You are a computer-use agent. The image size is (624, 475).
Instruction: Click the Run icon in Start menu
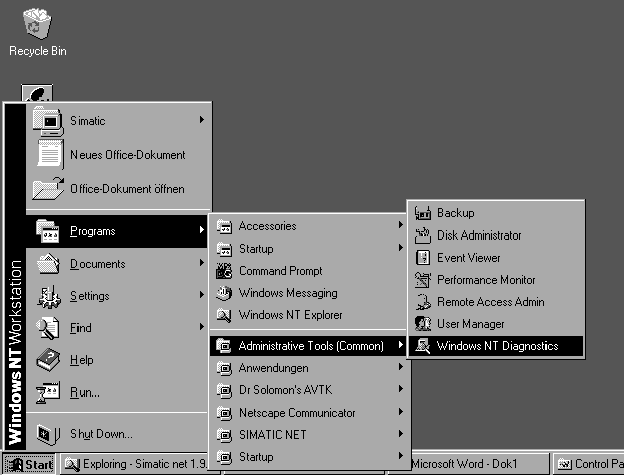(48, 392)
